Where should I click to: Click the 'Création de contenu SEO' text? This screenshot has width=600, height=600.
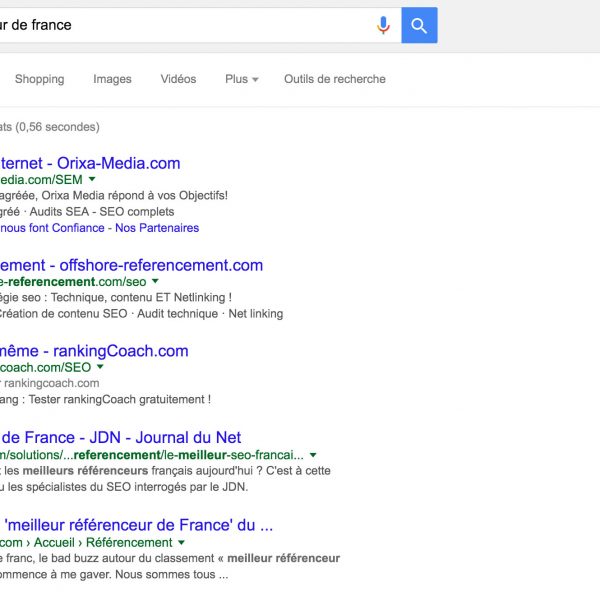(63, 314)
